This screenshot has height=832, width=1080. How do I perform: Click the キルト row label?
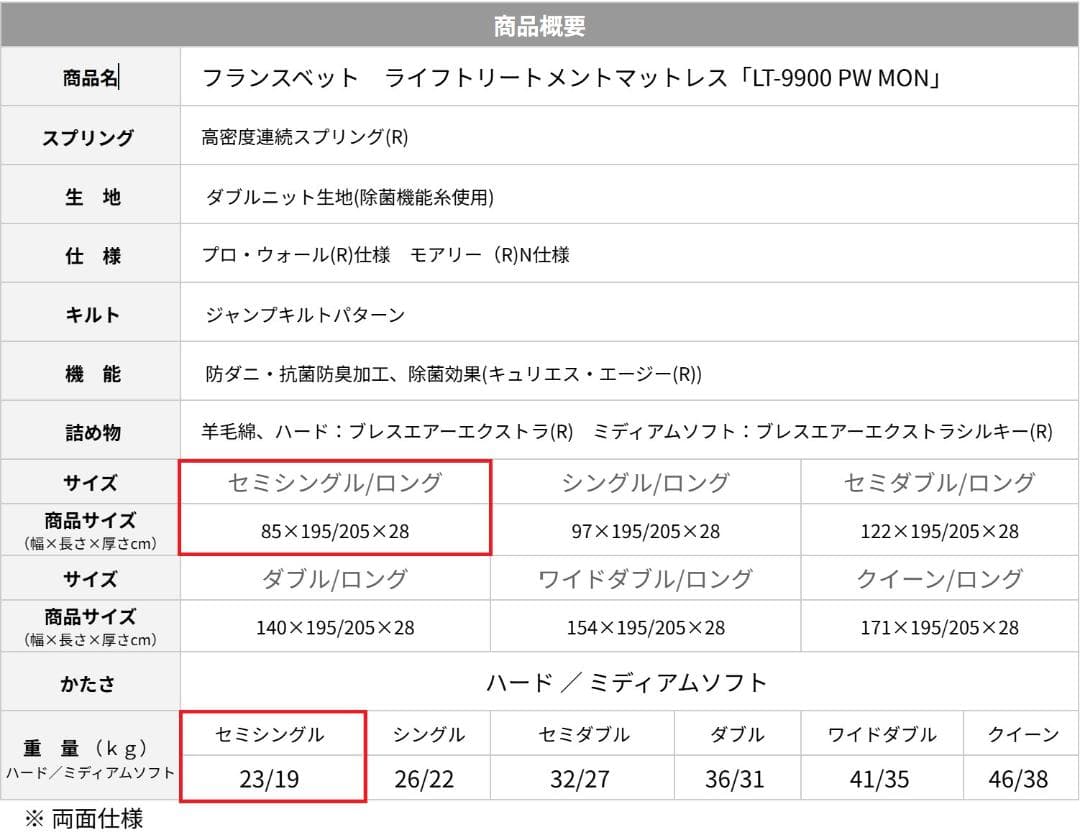coord(92,315)
